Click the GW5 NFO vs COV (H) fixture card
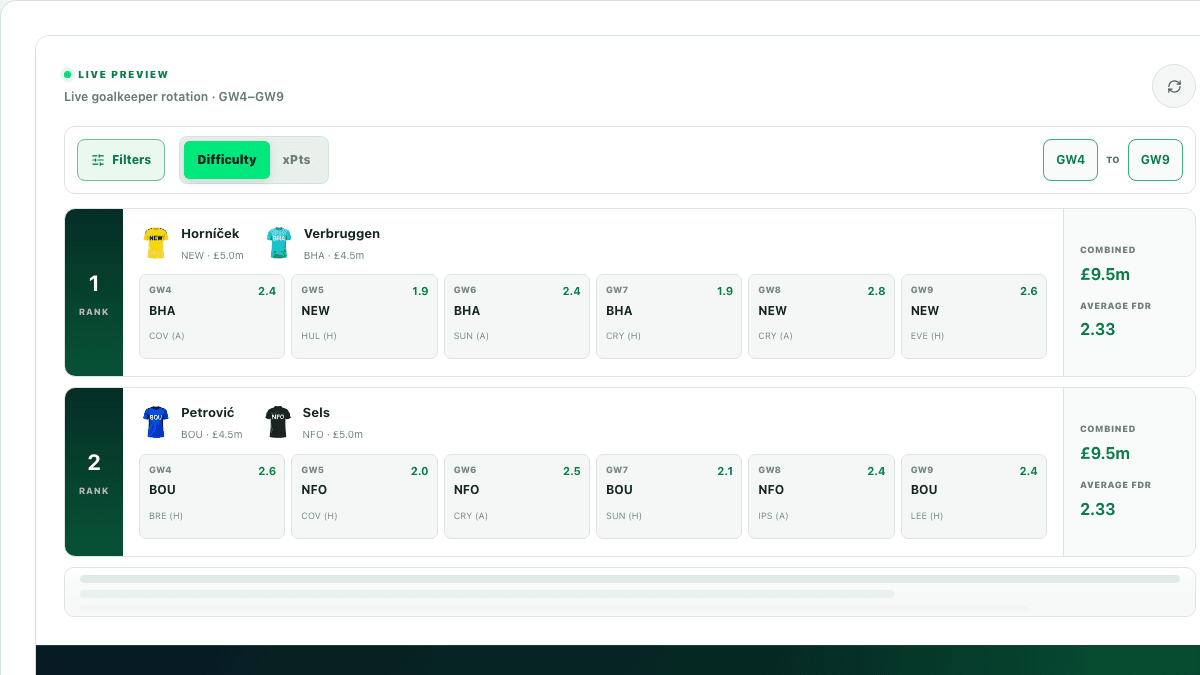This screenshot has height=675, width=1200. [x=364, y=496]
